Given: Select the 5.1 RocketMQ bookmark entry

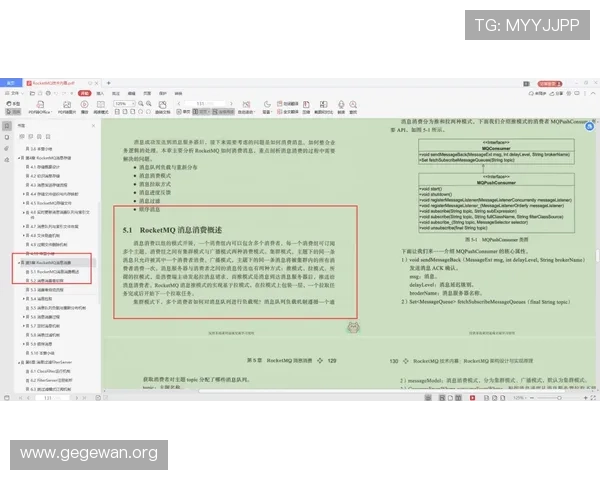Looking at the screenshot, I should (52, 272).
